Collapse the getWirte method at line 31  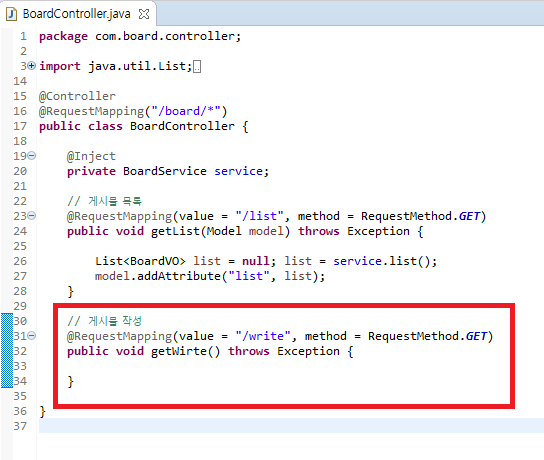pos(32,335)
